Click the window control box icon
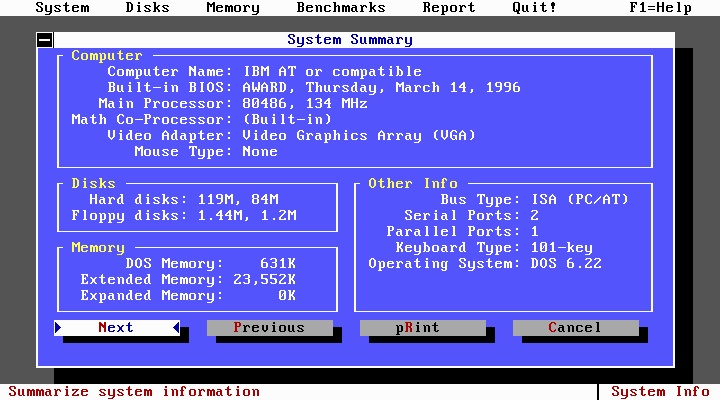This screenshot has width=720, height=400. tap(45, 40)
